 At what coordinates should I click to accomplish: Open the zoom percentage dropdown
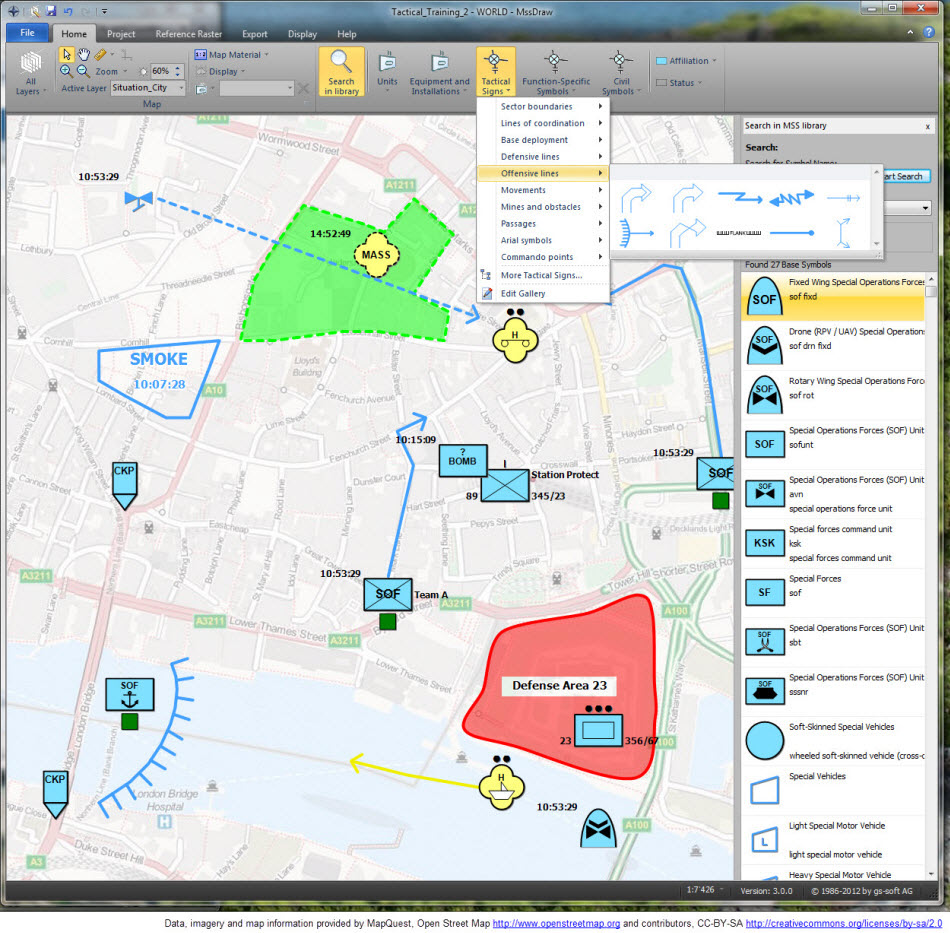point(124,71)
